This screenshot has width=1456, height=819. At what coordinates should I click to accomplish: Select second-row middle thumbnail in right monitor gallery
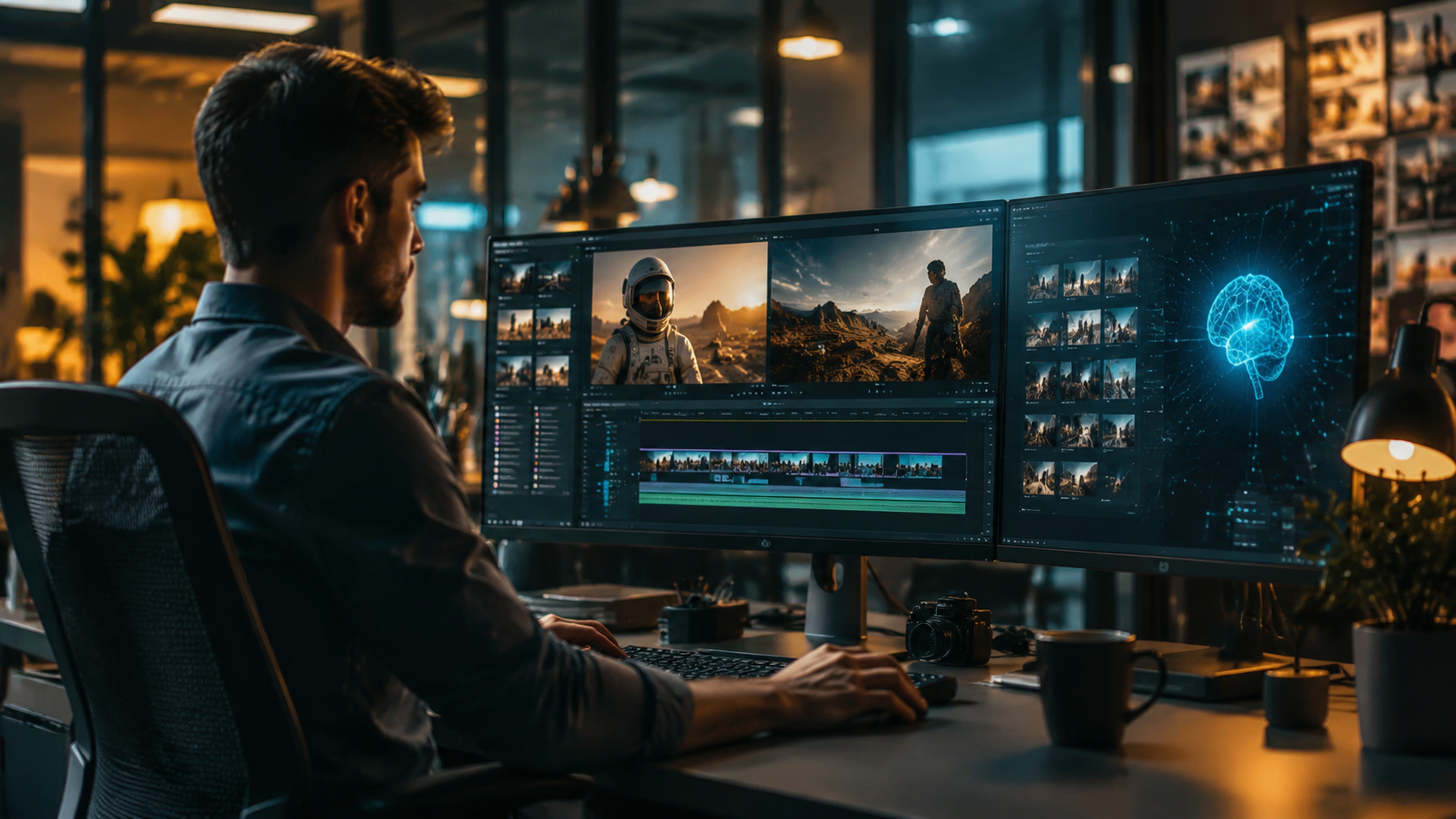[x=1082, y=327]
